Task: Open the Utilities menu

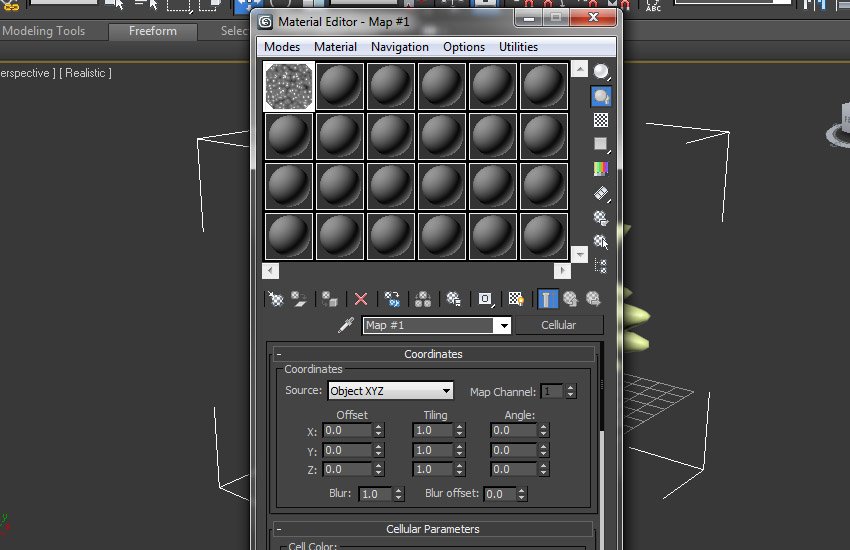Action: coord(518,47)
